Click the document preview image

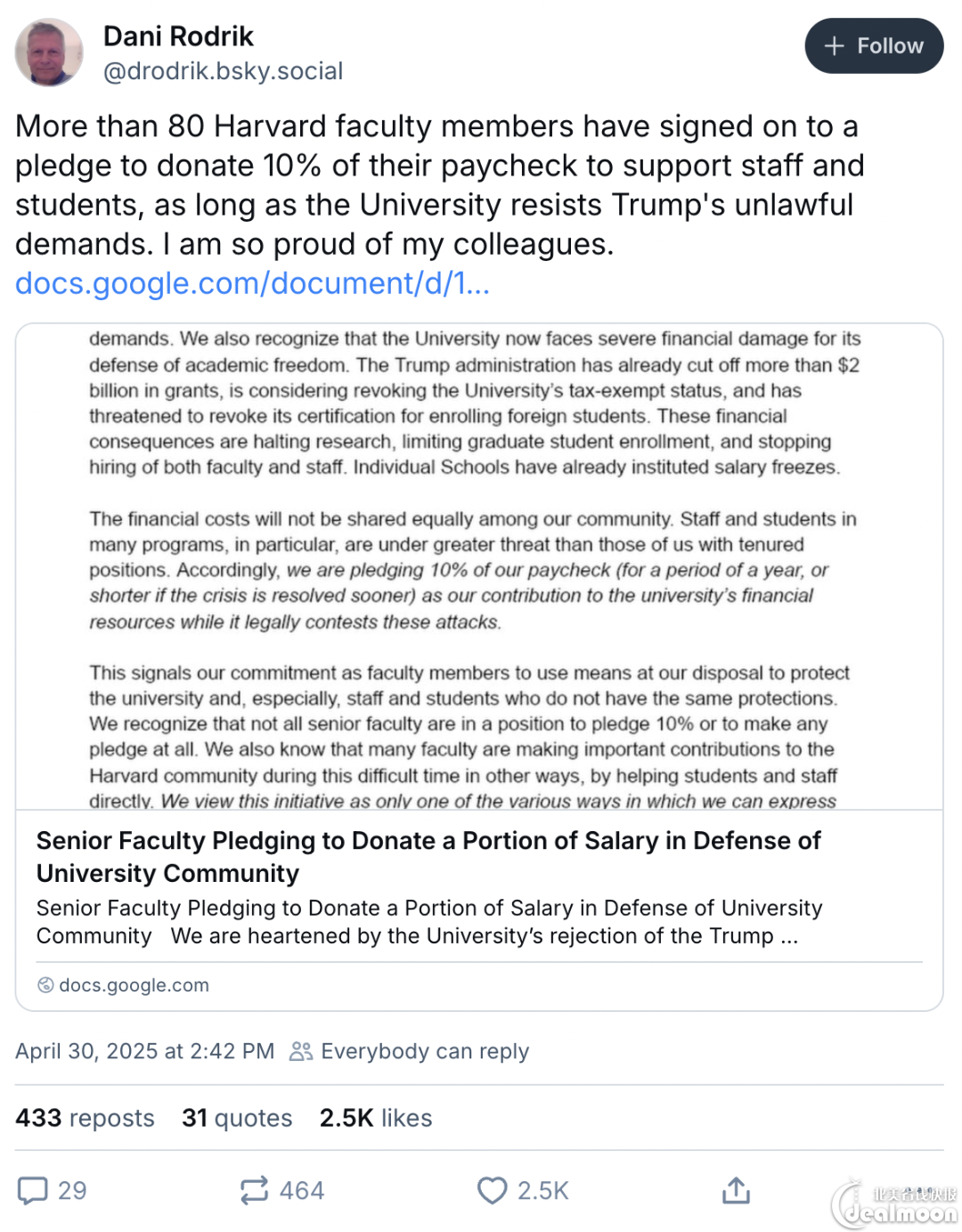tap(479, 567)
